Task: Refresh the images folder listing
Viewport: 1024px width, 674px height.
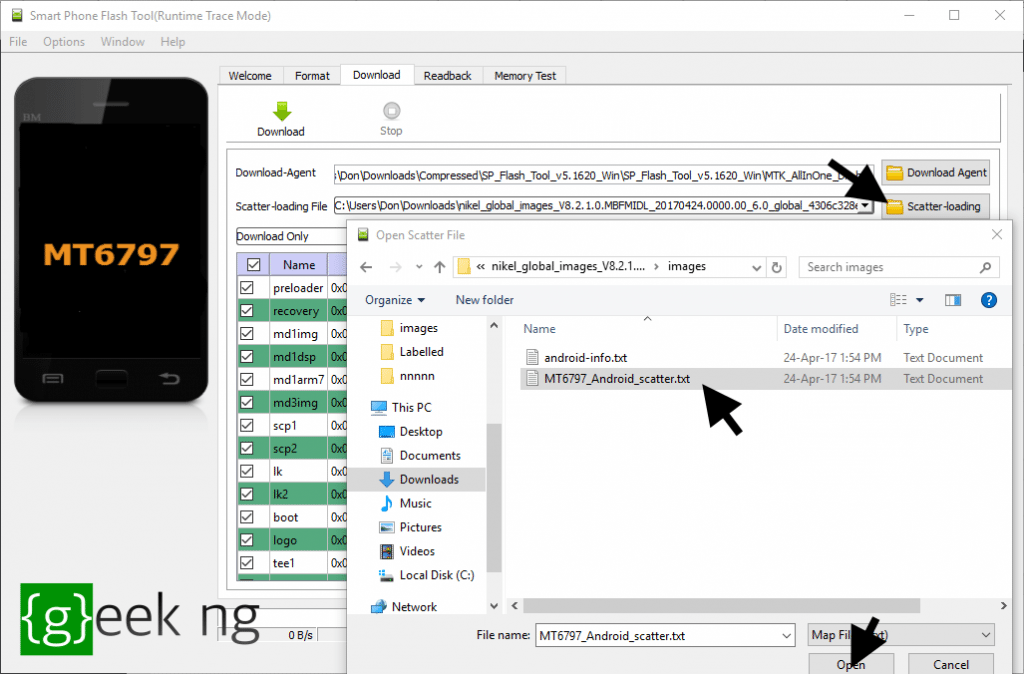Action: tap(776, 267)
